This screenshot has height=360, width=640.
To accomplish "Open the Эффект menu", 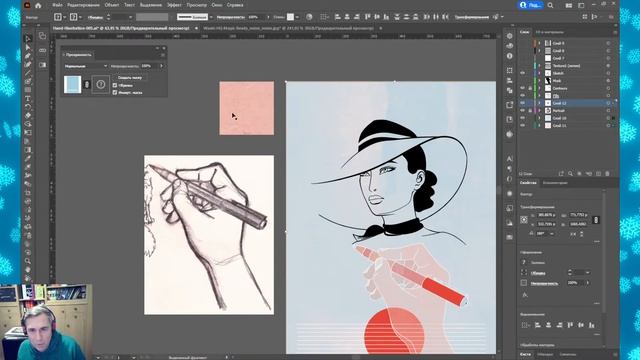I will [174, 5].
